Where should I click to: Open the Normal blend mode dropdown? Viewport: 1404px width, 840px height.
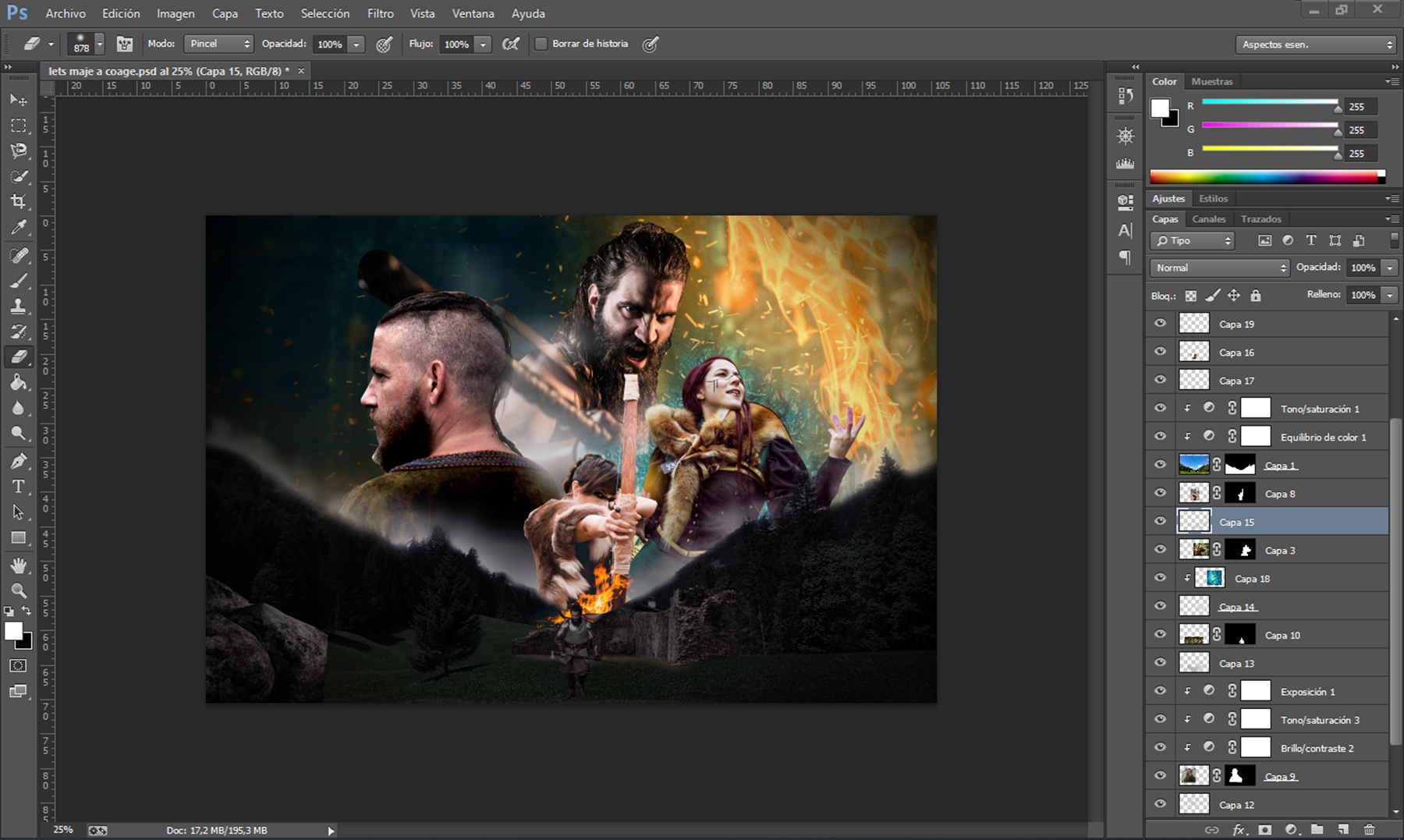[x=1220, y=268]
